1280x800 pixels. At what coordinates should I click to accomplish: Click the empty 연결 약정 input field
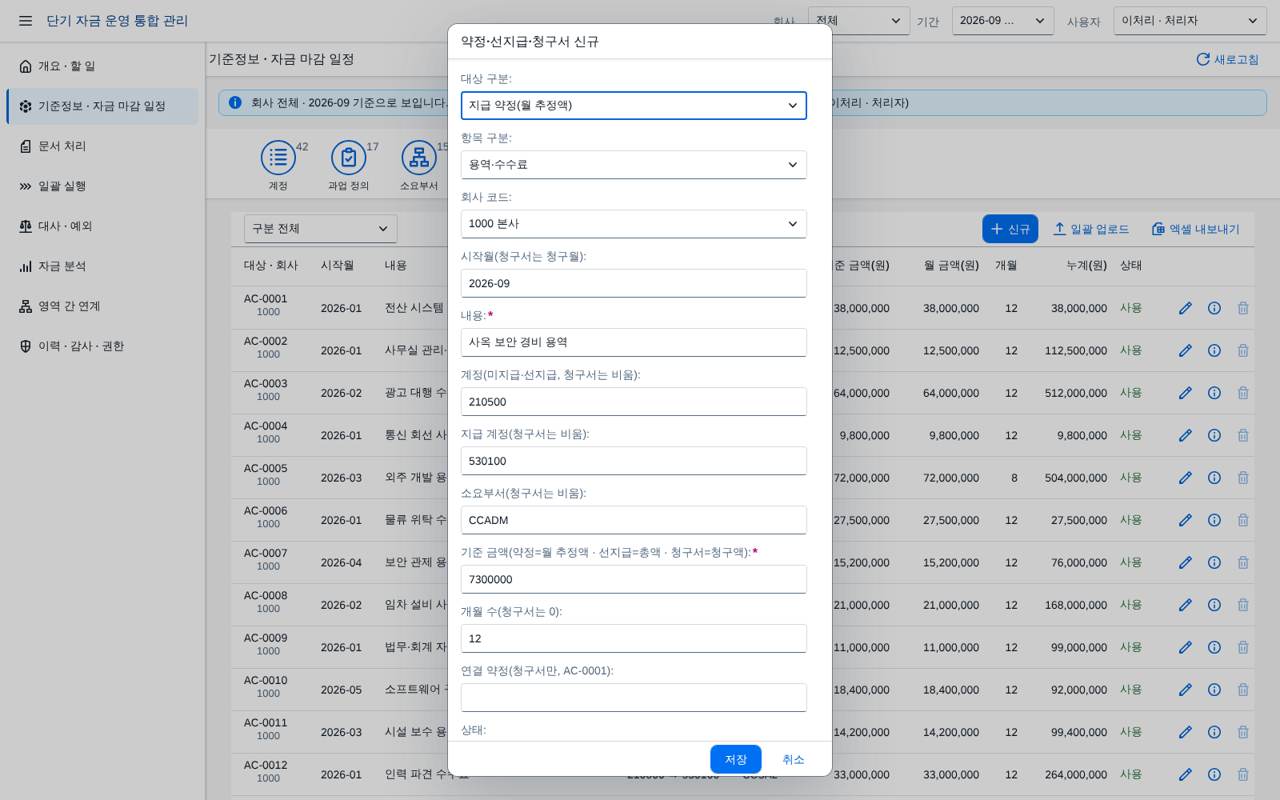pos(634,698)
